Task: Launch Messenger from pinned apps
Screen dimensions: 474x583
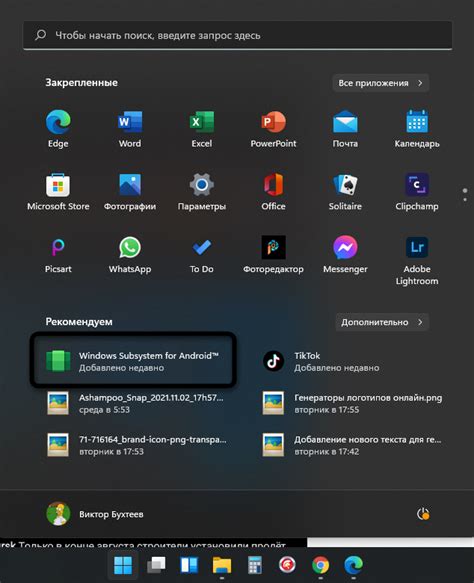Action: coord(345,254)
